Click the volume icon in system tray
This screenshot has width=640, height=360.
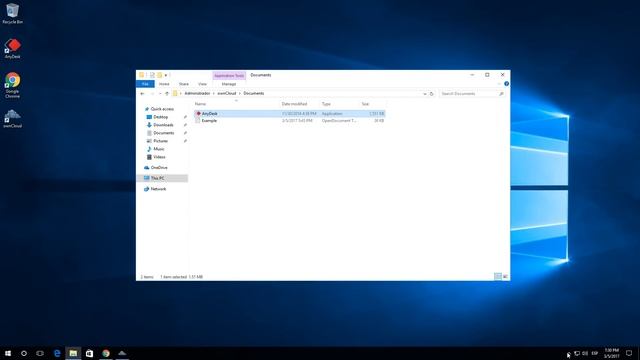tap(585, 353)
